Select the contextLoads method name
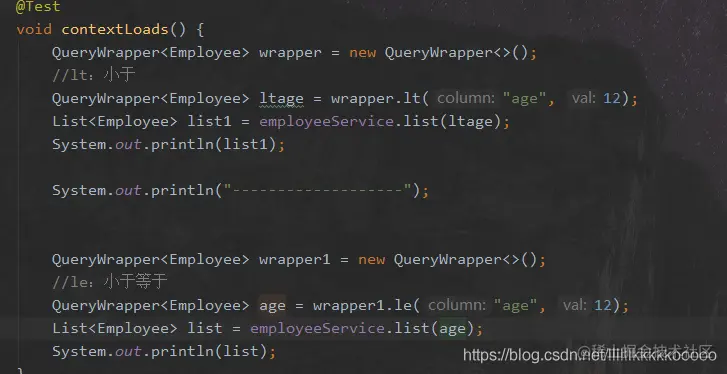The height and width of the screenshot is (374, 727). (115, 30)
